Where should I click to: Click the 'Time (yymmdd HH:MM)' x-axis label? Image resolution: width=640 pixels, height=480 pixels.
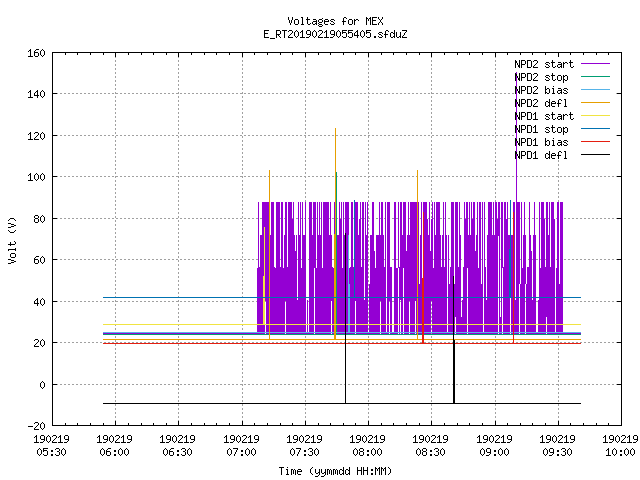point(335,471)
